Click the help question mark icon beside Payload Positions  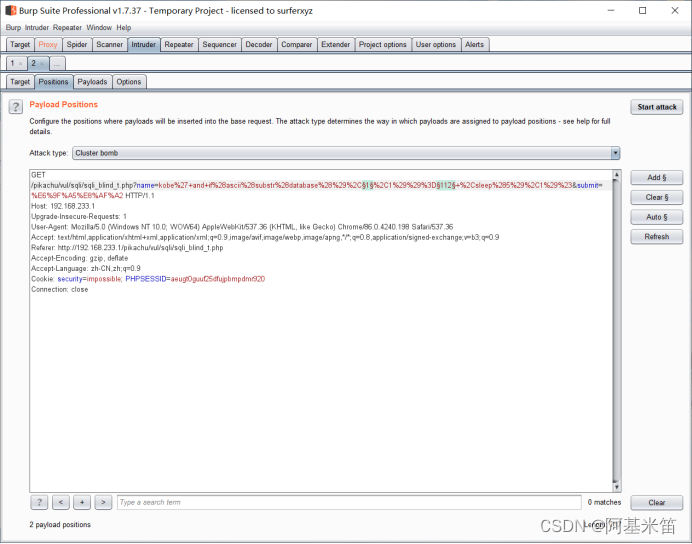16,106
